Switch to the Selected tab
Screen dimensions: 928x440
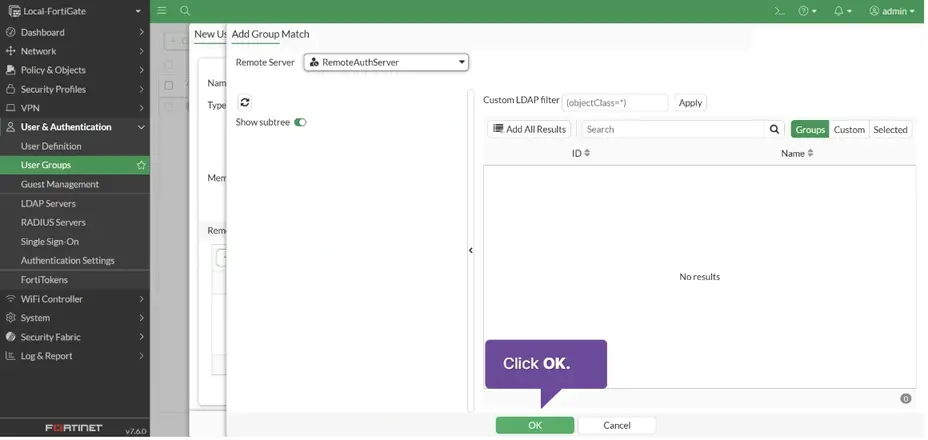890,129
